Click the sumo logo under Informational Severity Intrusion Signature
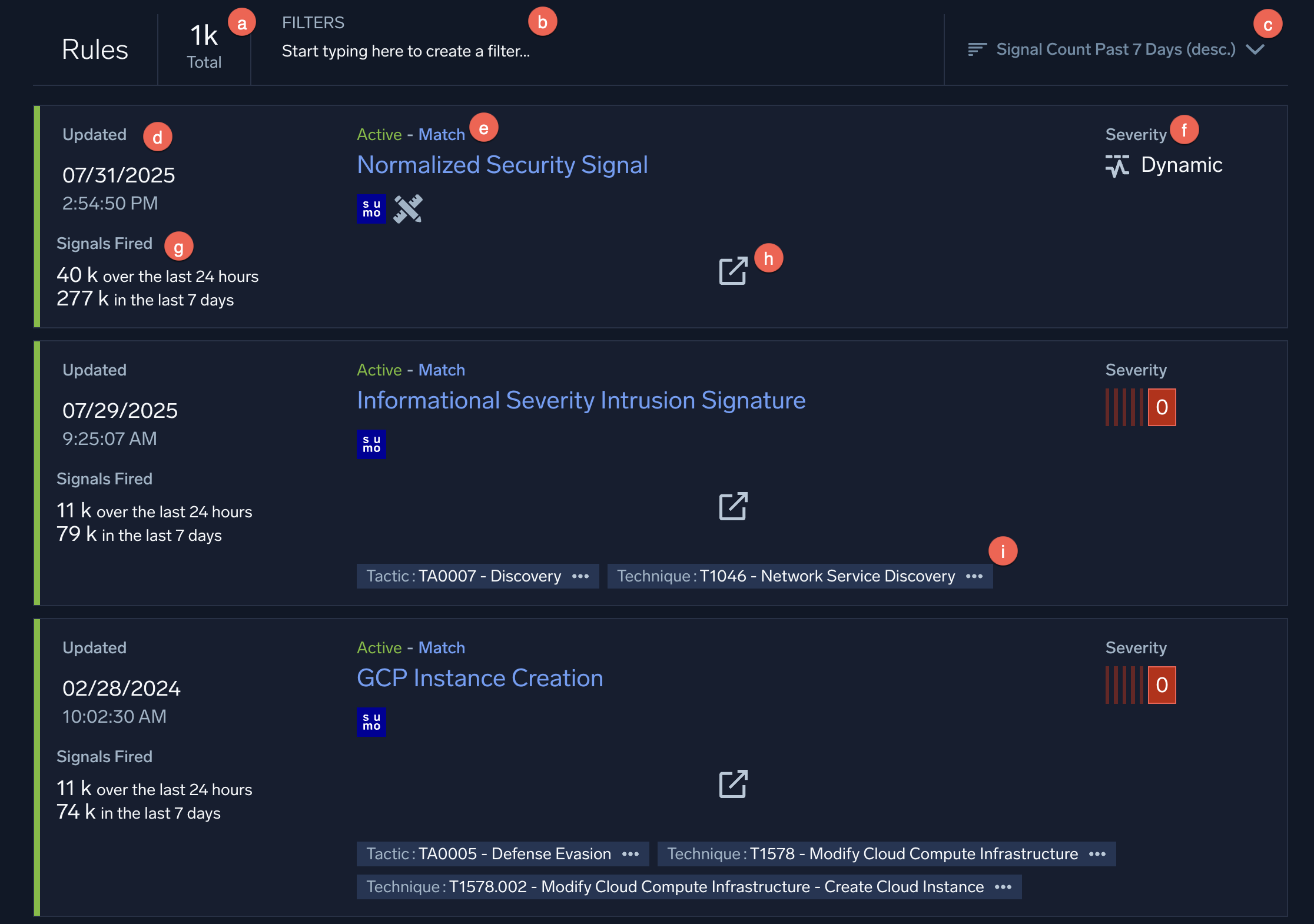The image size is (1314, 924). pyautogui.click(x=371, y=444)
